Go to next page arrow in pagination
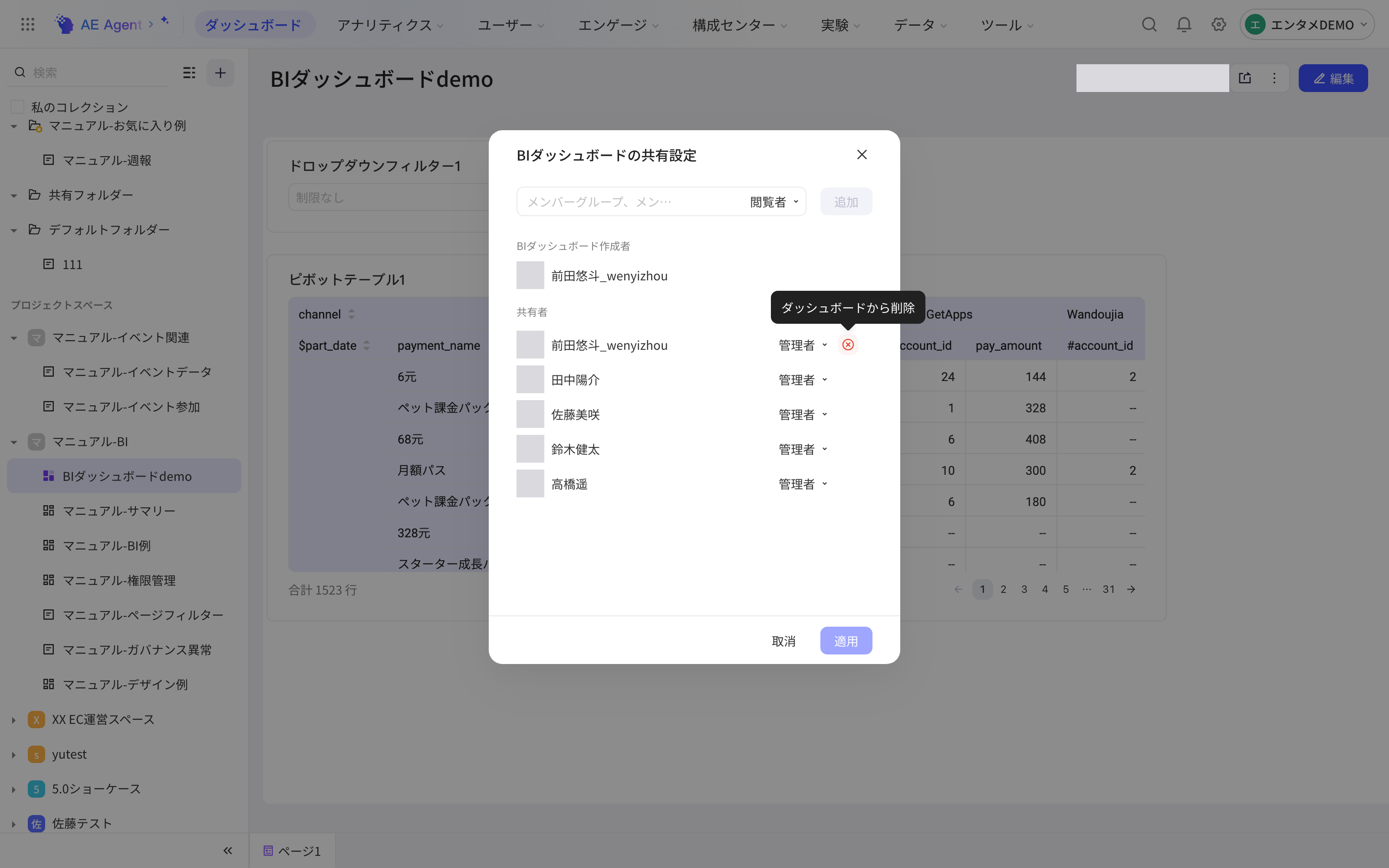Screen dimensions: 1389x868 1131,589
